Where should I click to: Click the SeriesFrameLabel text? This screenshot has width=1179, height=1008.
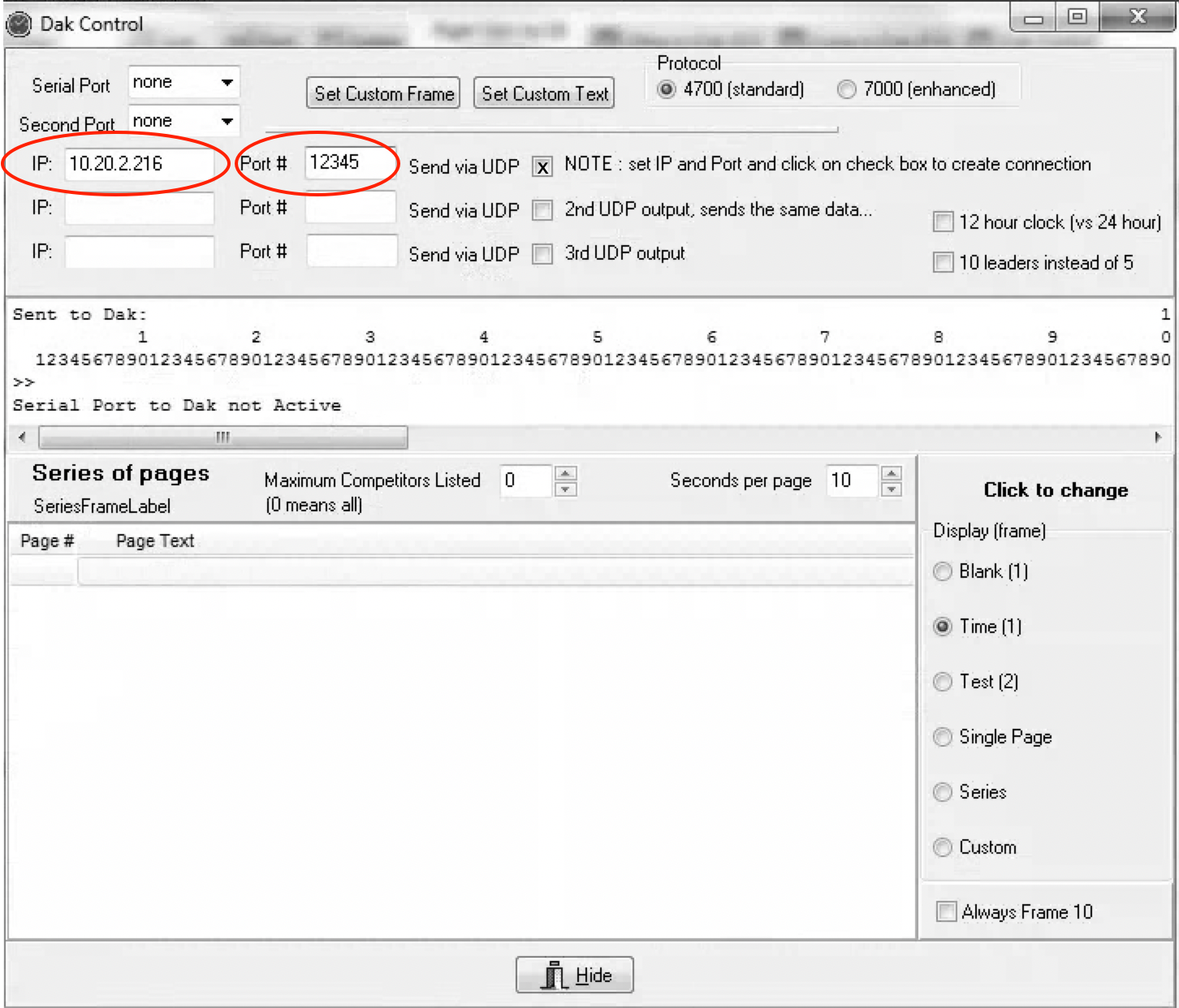point(102,506)
